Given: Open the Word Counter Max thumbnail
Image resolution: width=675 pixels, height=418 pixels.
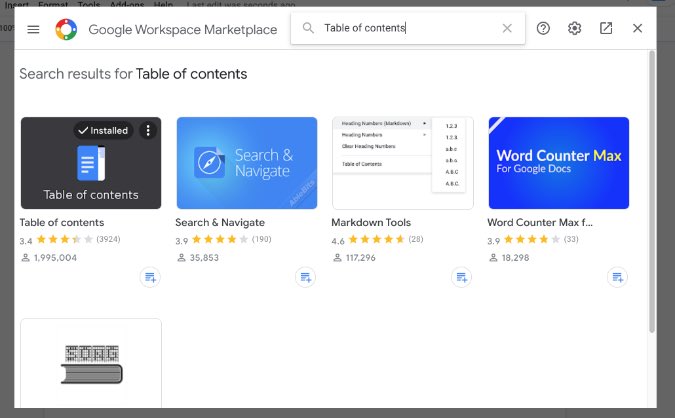Looking at the screenshot, I should click(559, 163).
